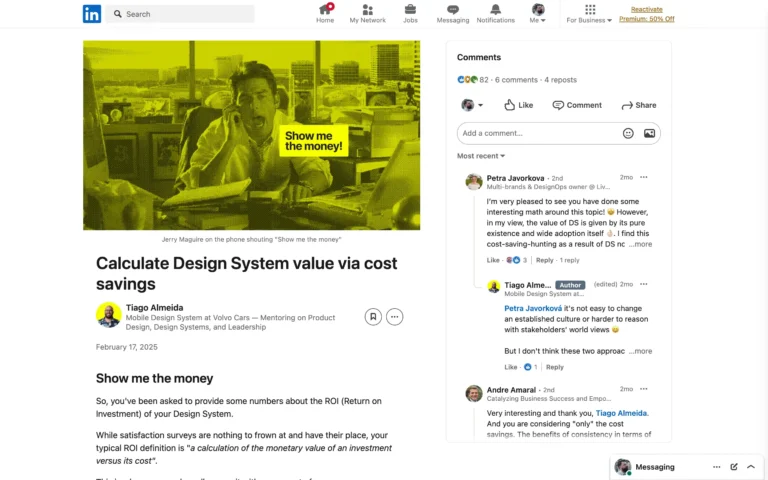
Task: Open Notifications bell
Action: pyautogui.click(x=496, y=14)
